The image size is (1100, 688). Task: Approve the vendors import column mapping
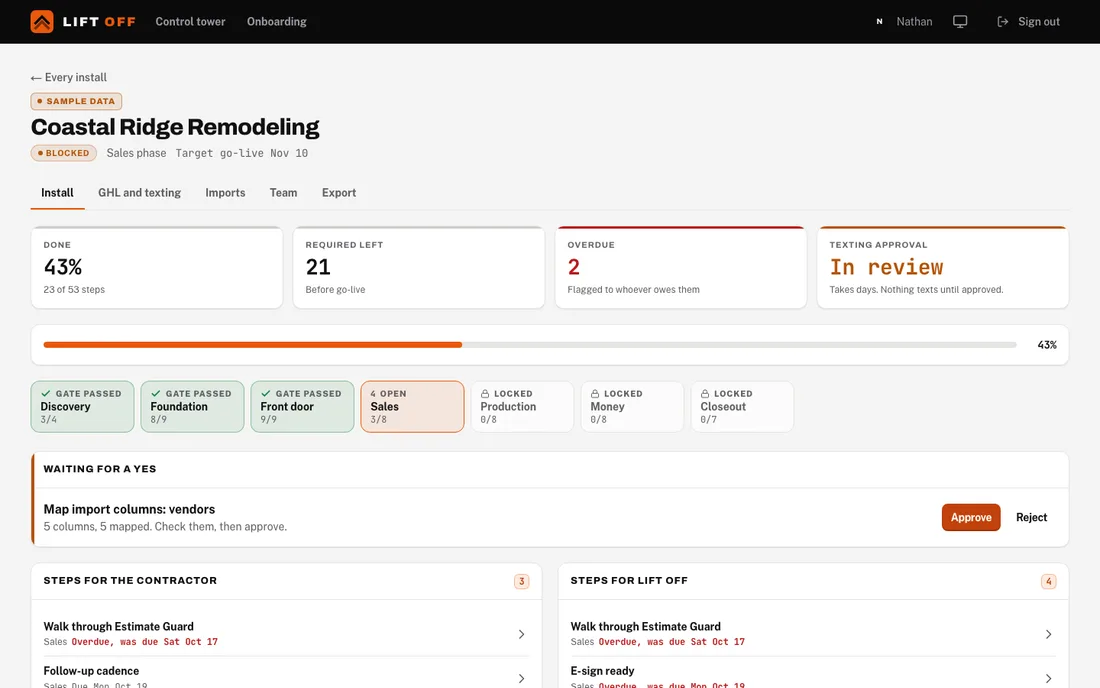pos(971,518)
